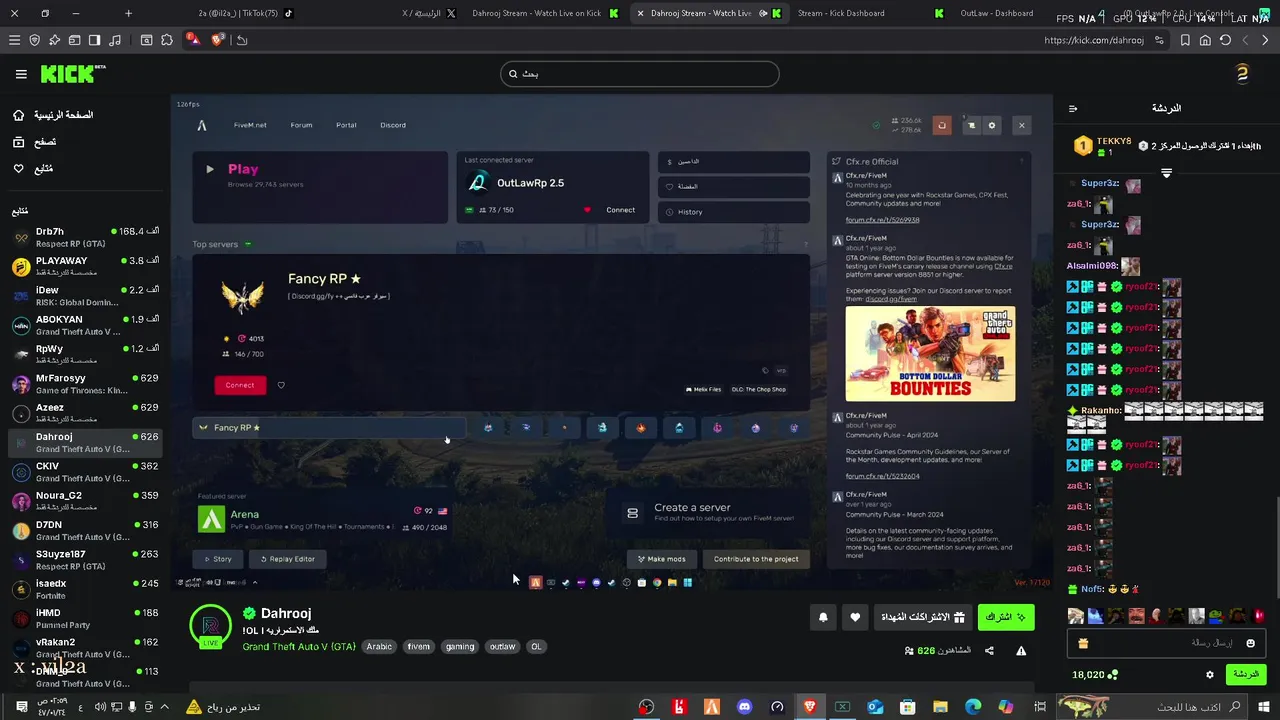Open the taskbar volume icon
Viewport: 1280px width, 720px height.
coord(101,707)
